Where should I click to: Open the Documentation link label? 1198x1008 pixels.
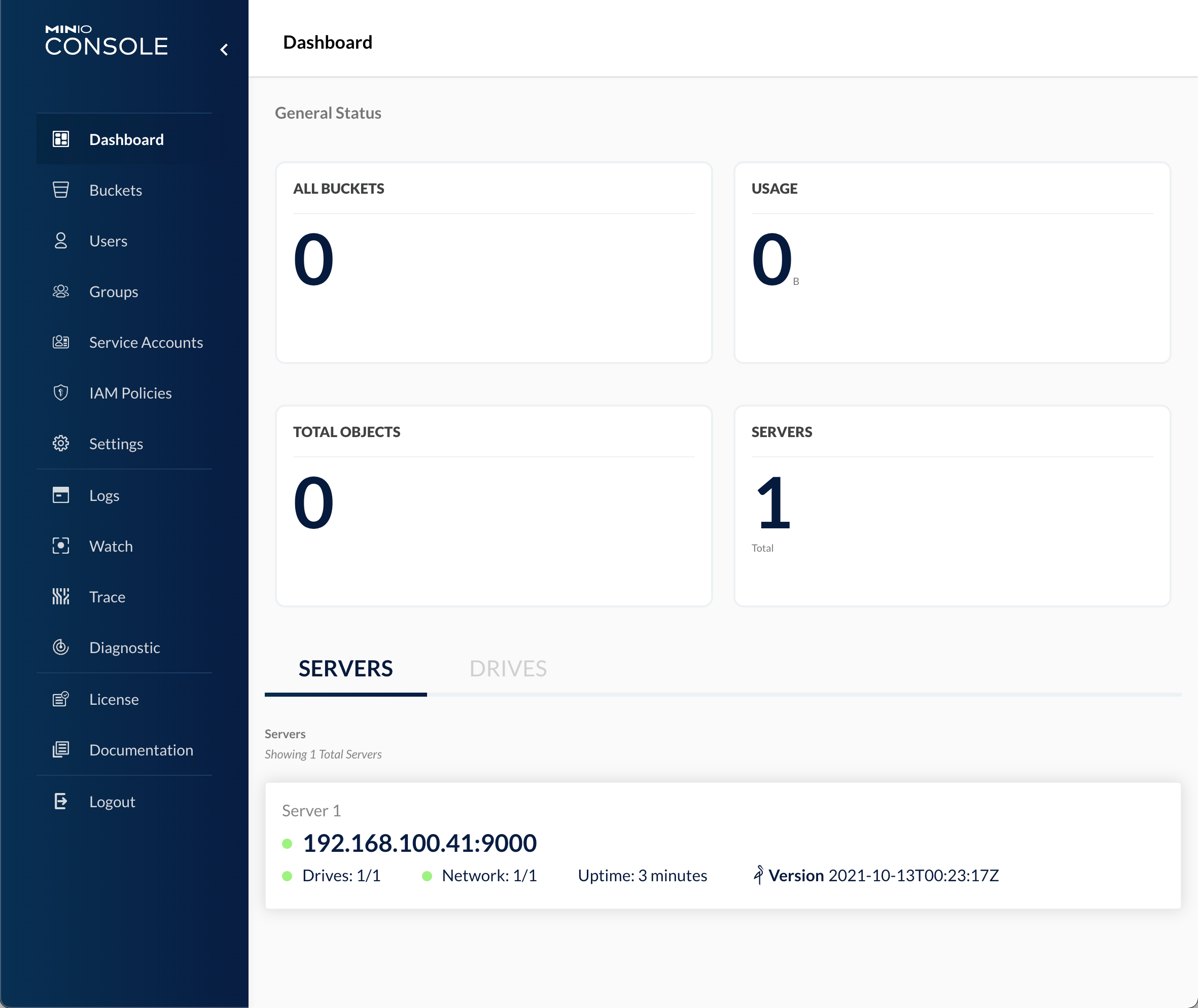[x=141, y=750]
